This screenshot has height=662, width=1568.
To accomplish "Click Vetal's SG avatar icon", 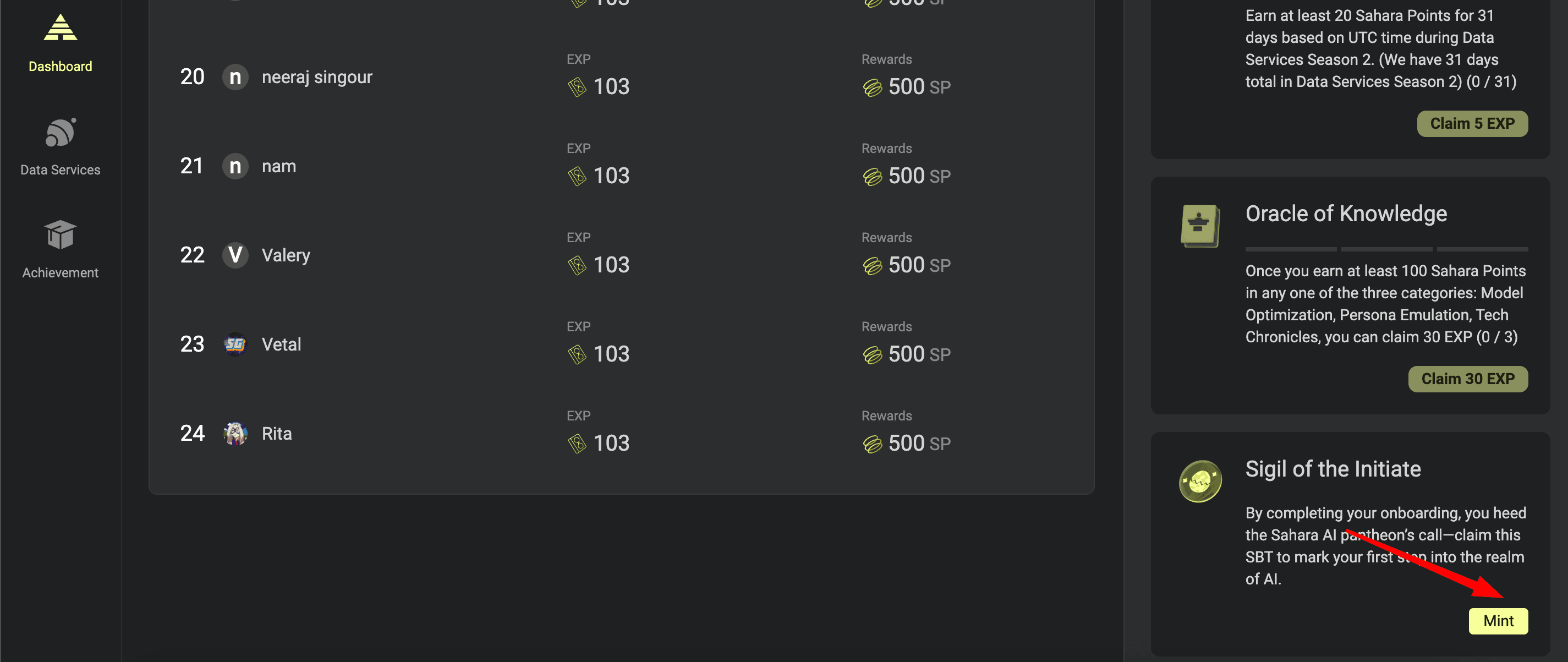I will coord(235,344).
